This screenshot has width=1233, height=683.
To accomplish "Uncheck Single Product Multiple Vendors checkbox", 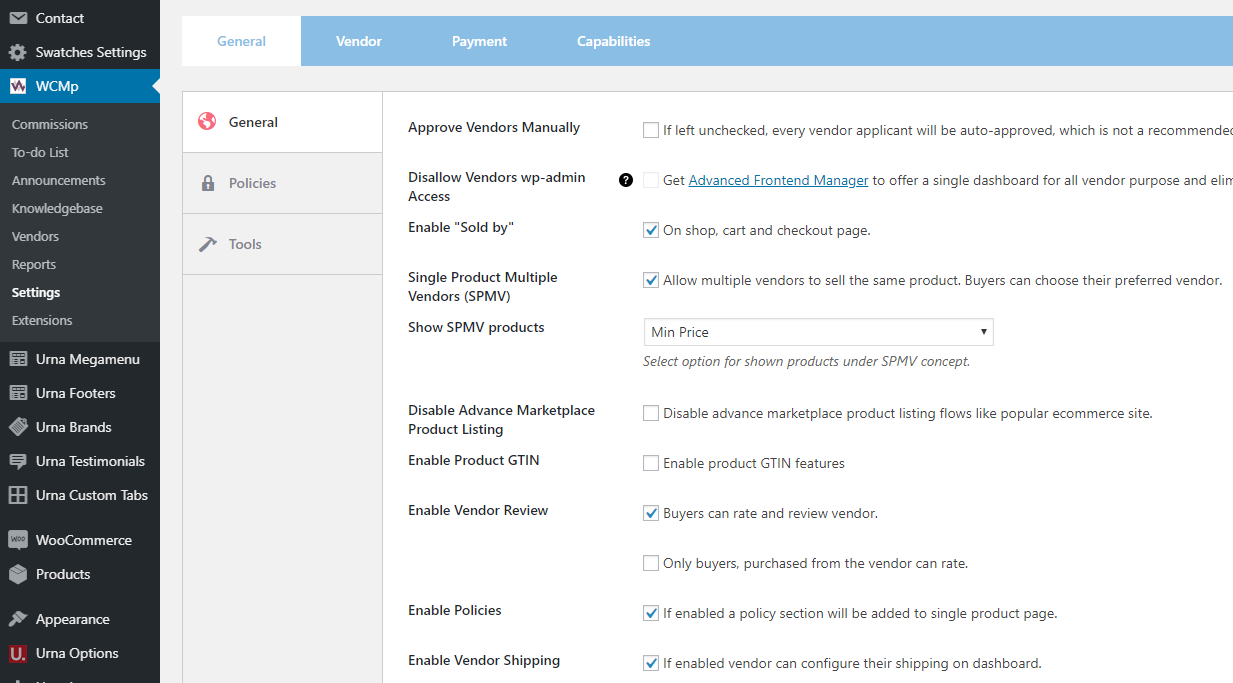I will click(651, 280).
